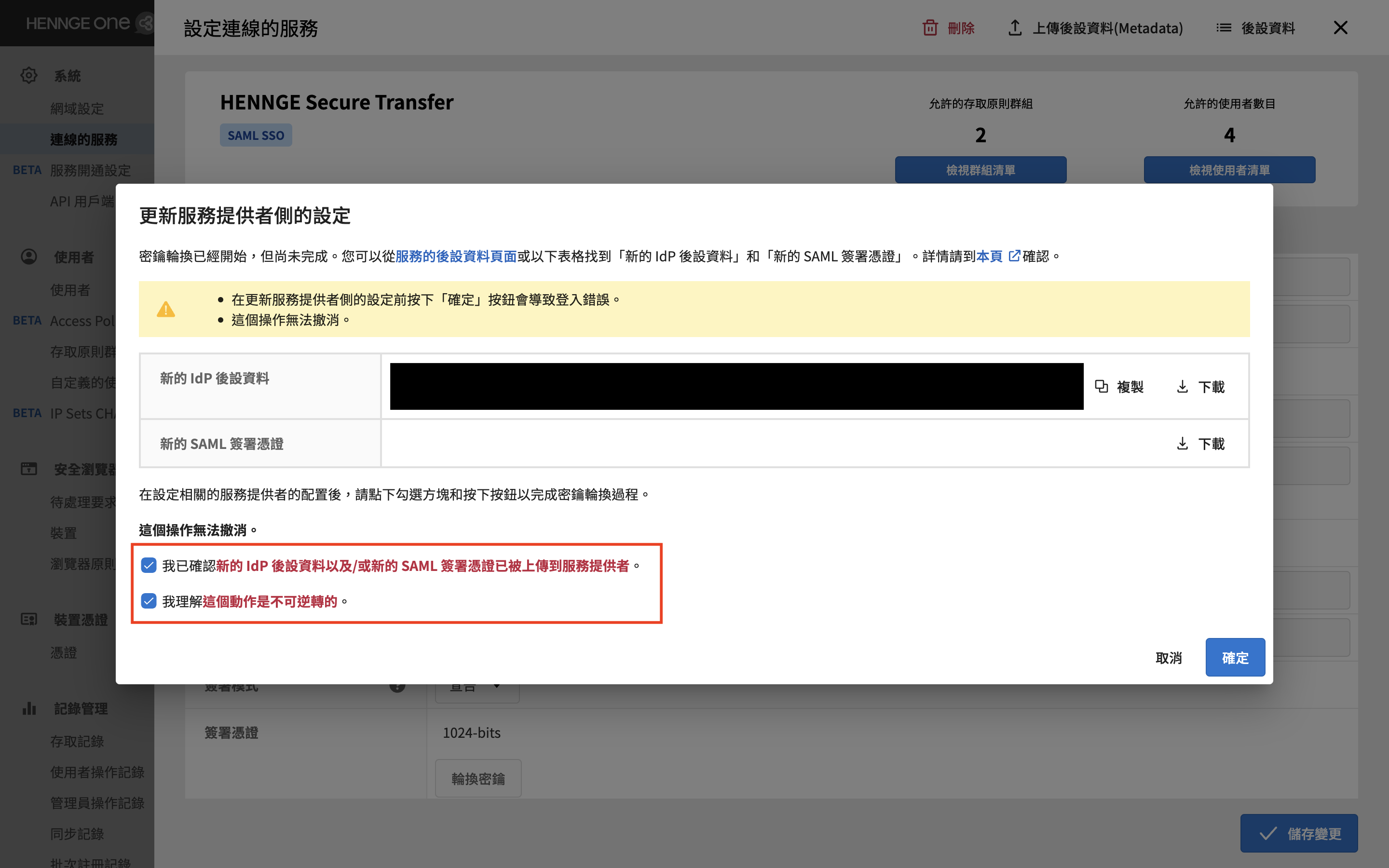
Task: Open 憑證 under 裝置憑證 in sidebar
Action: (63, 653)
